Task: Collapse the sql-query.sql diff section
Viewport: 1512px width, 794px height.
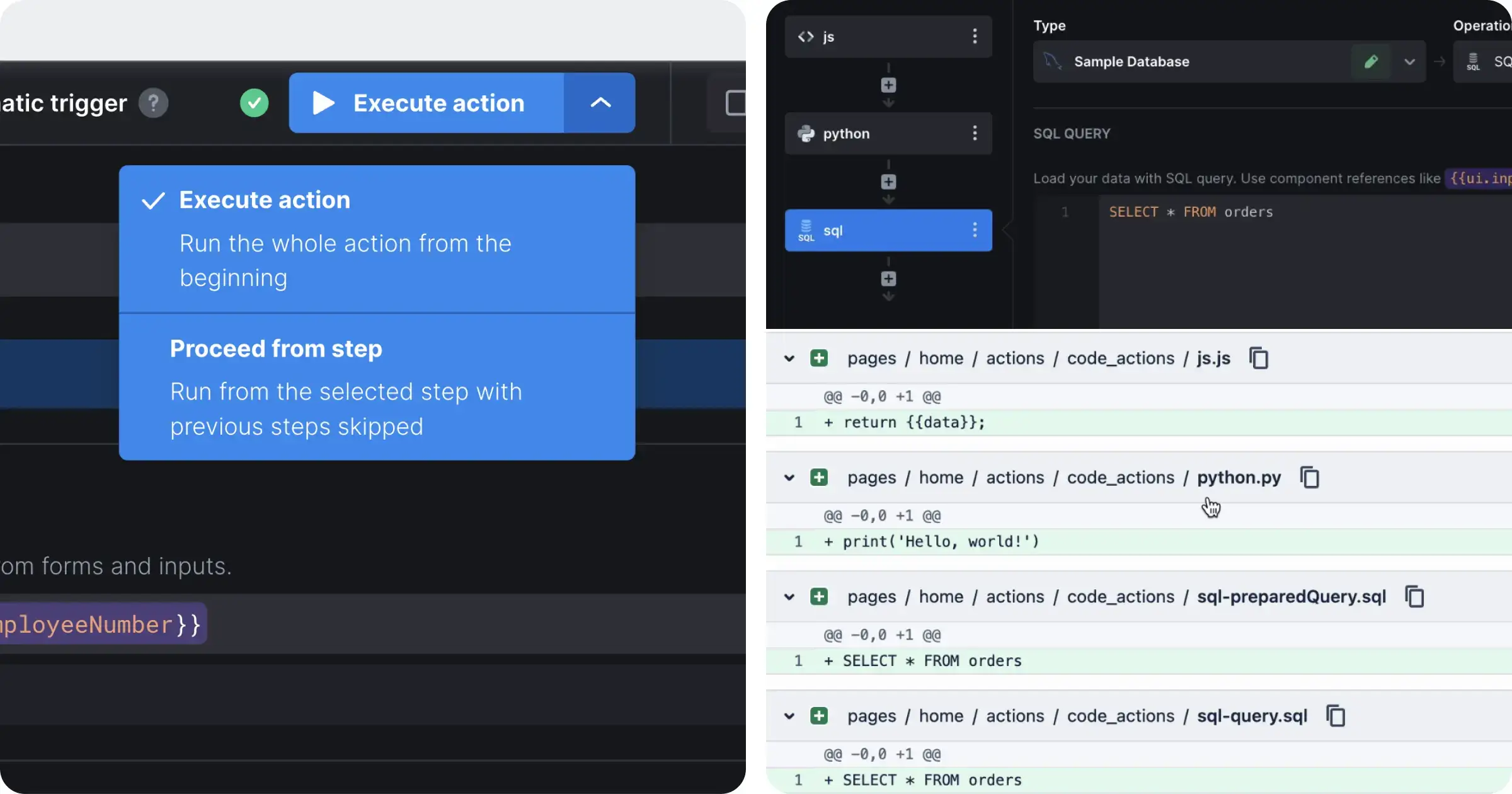Action: point(789,716)
